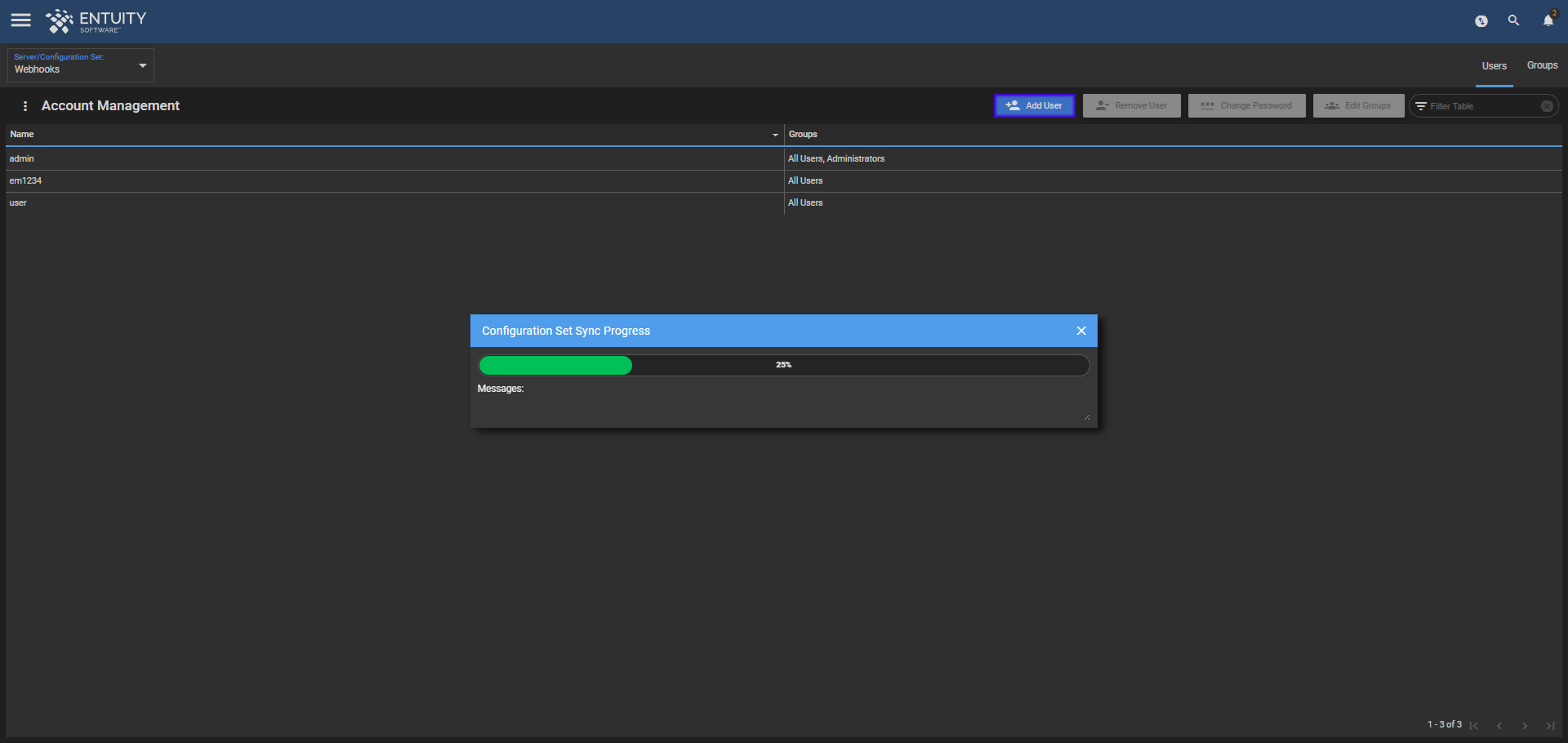The height and width of the screenshot is (743, 1568).
Task: Go to last page of table
Action: coord(1550,726)
